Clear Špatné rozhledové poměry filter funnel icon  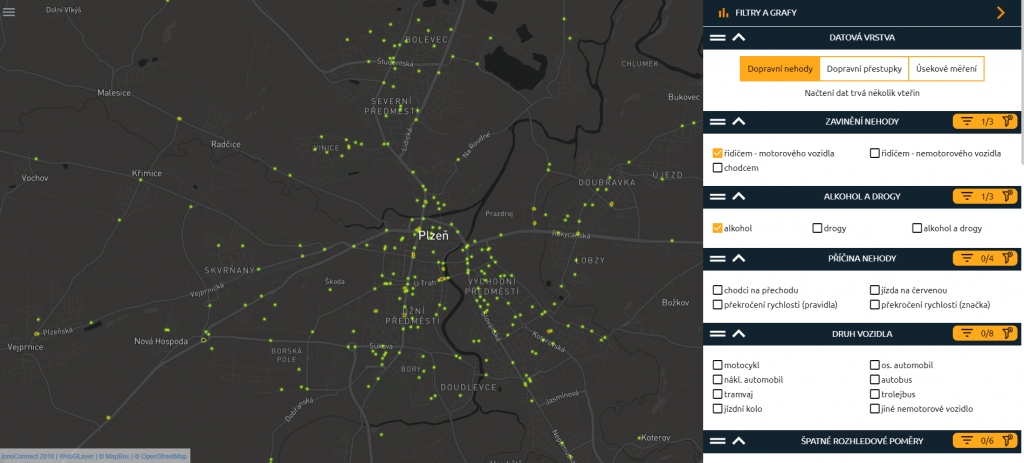1008,441
